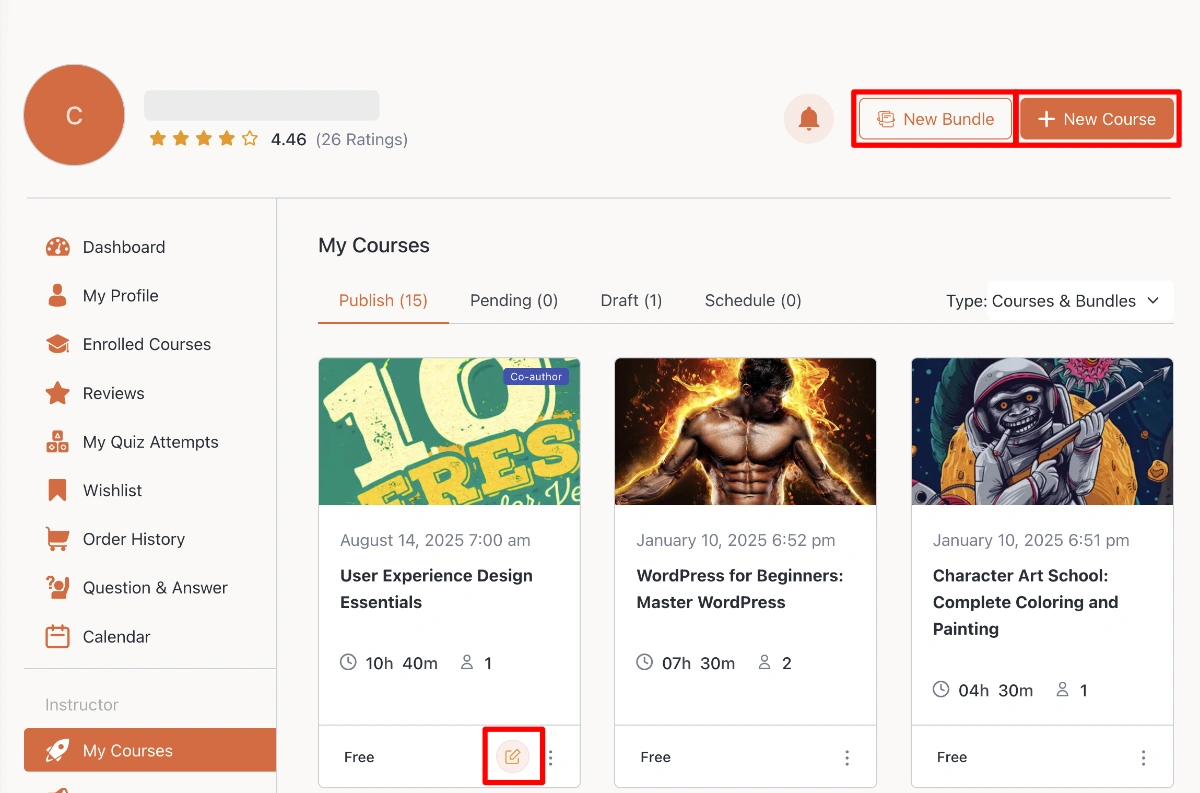The height and width of the screenshot is (793, 1200).
Task: Select the My Profile sidebar icon
Action: coord(57,295)
